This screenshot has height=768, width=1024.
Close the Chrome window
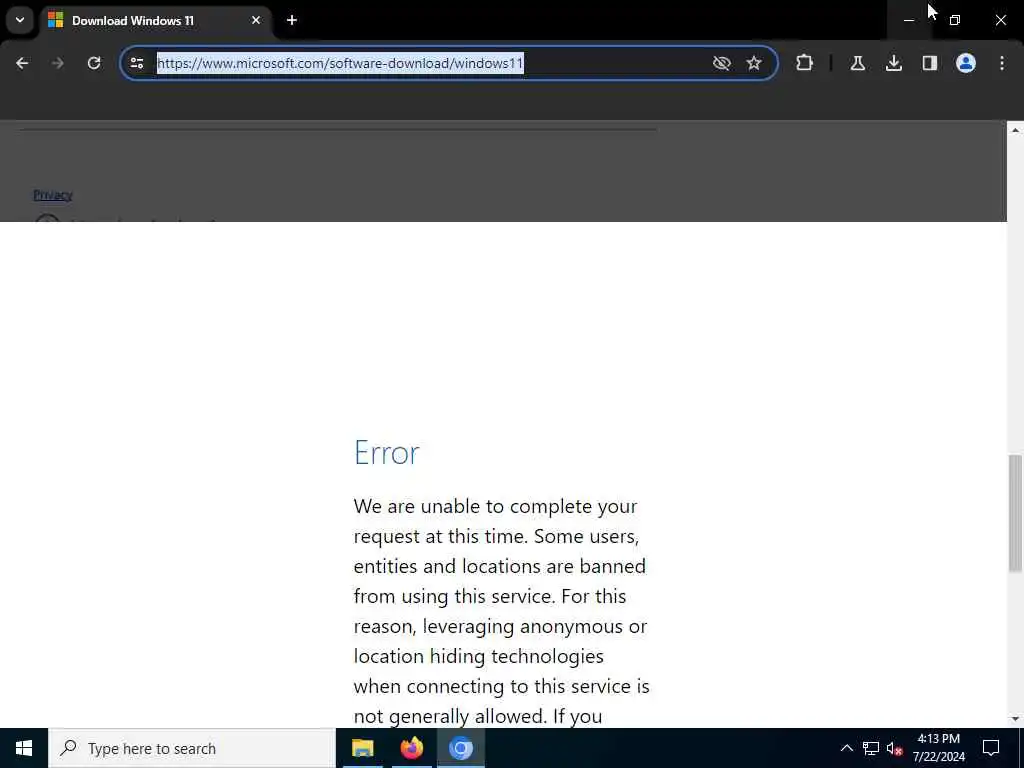pos(1000,20)
